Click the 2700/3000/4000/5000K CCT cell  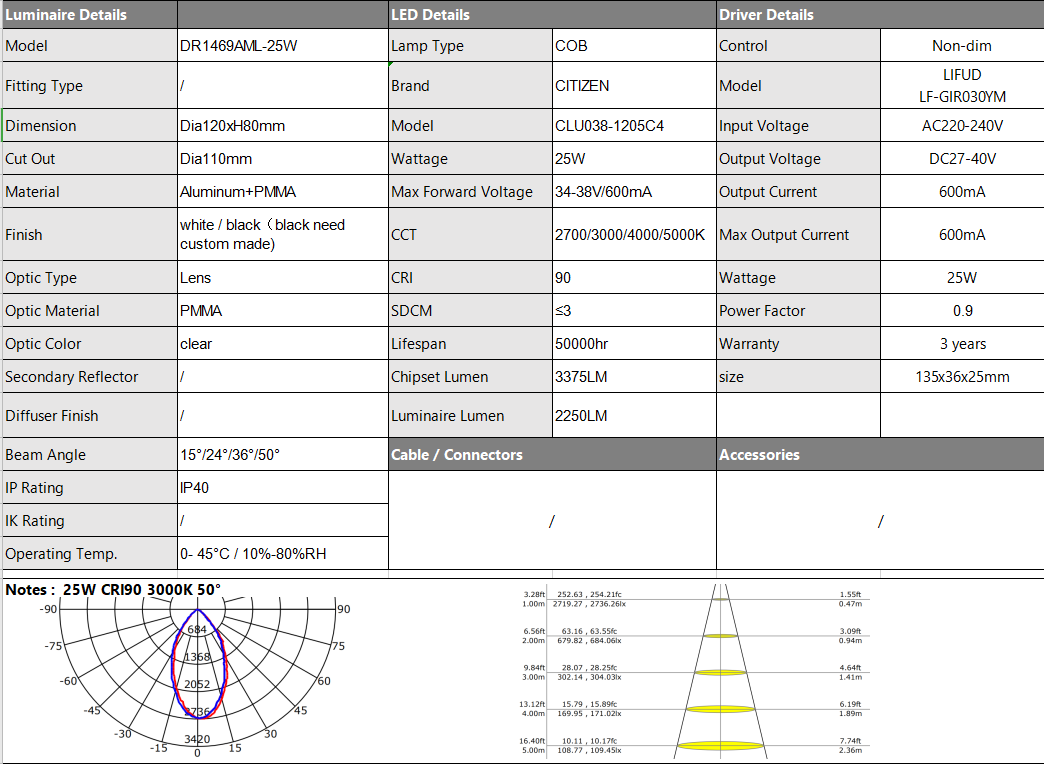(634, 234)
